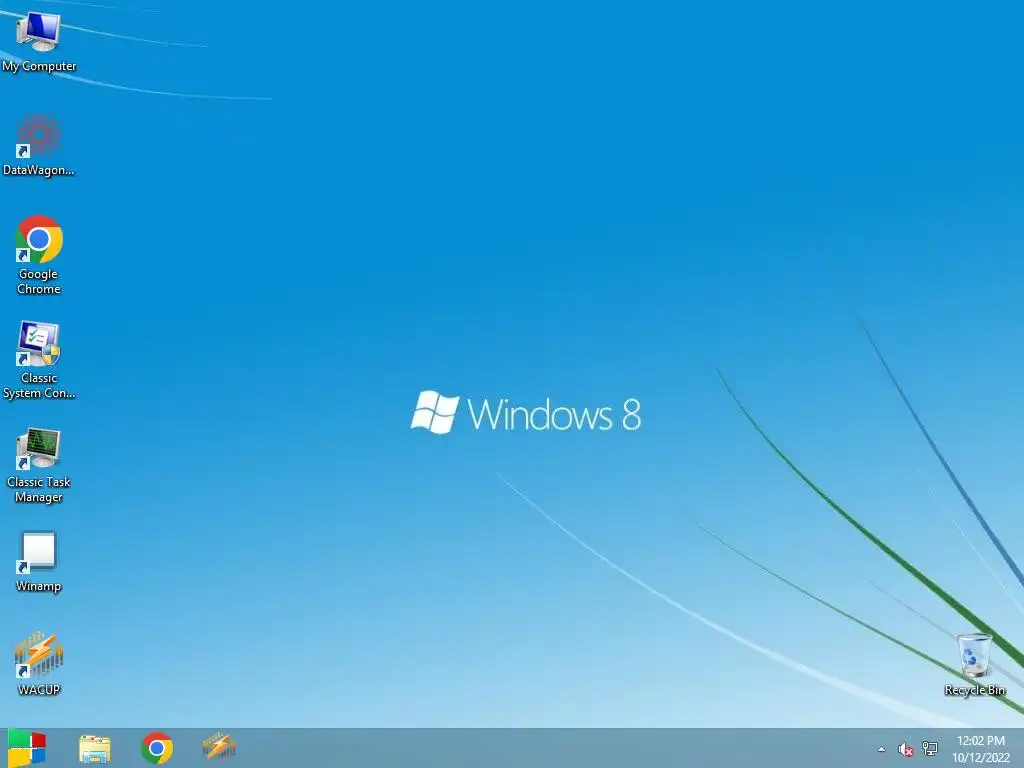Select the Google Chrome desktop shortcut
Image resolution: width=1024 pixels, height=768 pixels.
[x=39, y=255]
